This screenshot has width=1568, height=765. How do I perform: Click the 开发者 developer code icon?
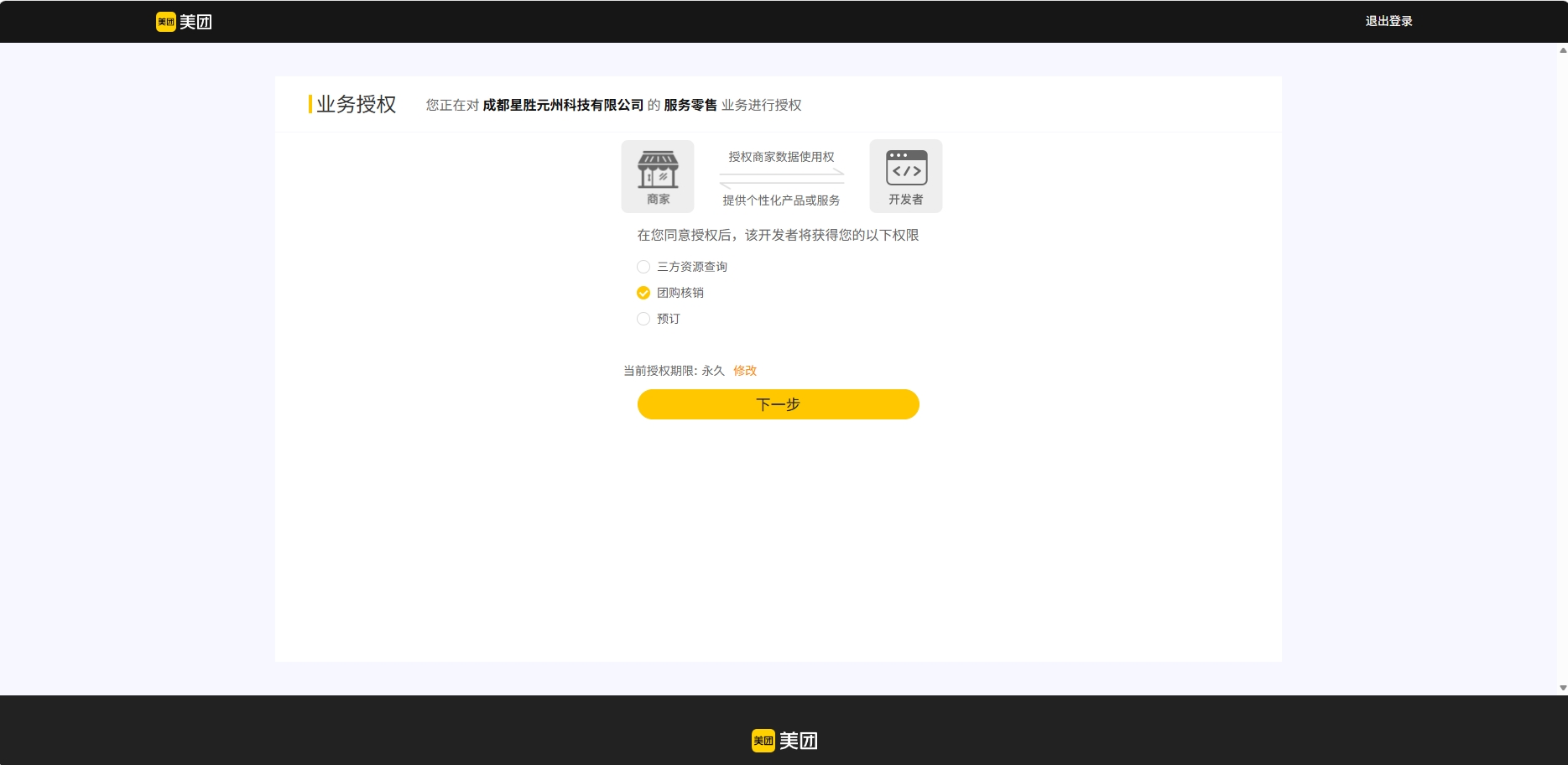[906, 176]
